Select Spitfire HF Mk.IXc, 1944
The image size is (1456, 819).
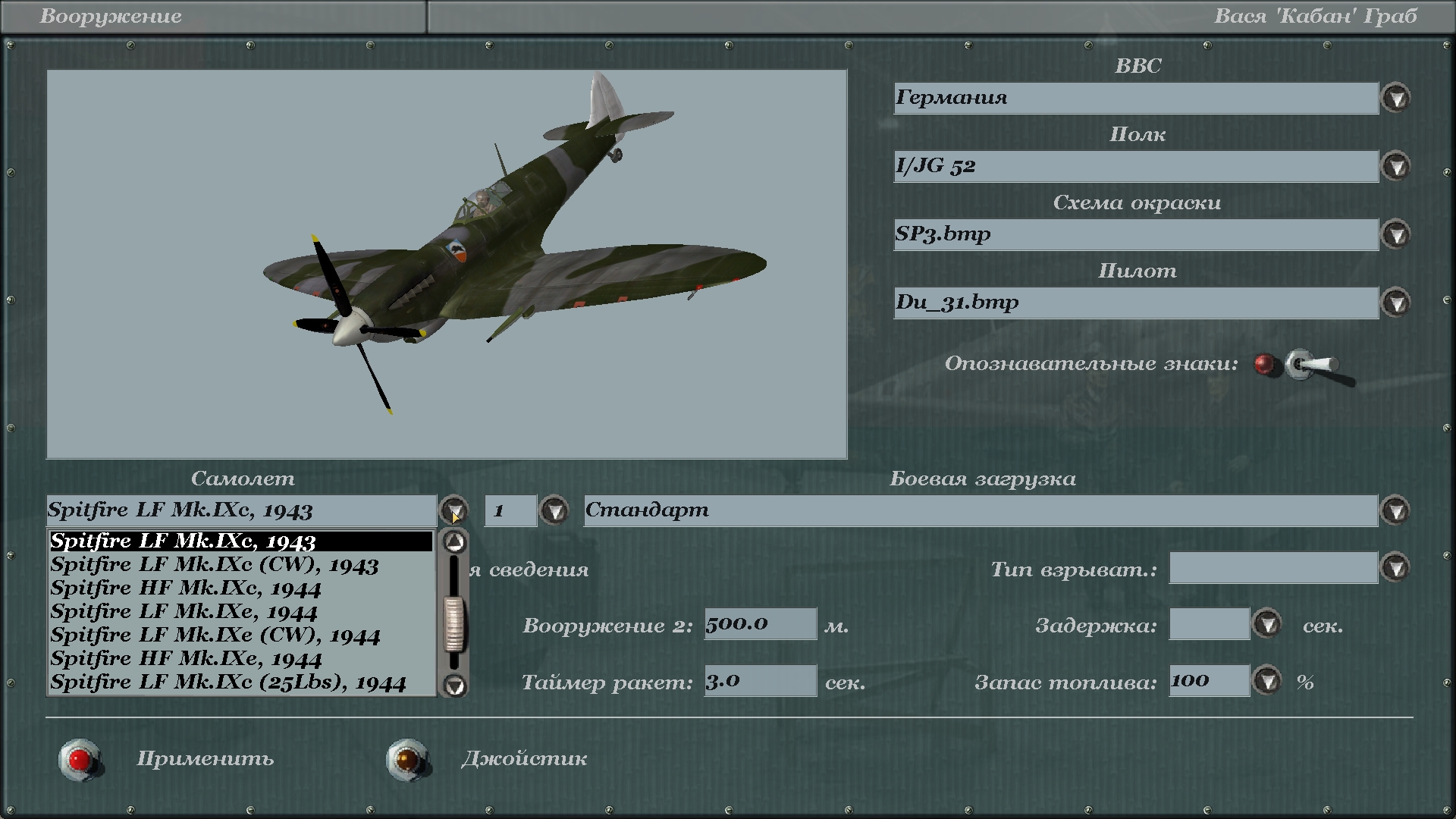coord(241,588)
